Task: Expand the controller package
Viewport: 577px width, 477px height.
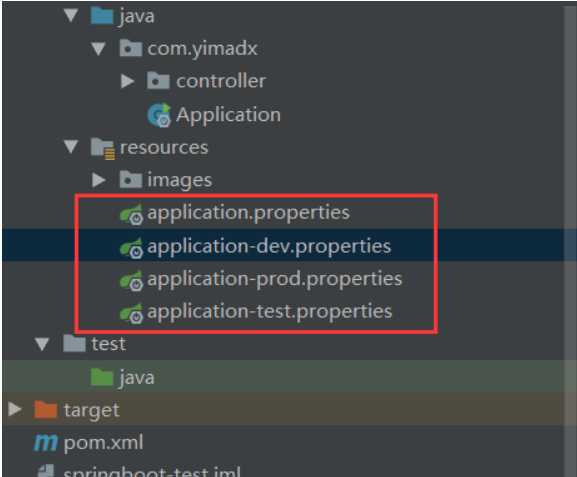Action: [127, 81]
